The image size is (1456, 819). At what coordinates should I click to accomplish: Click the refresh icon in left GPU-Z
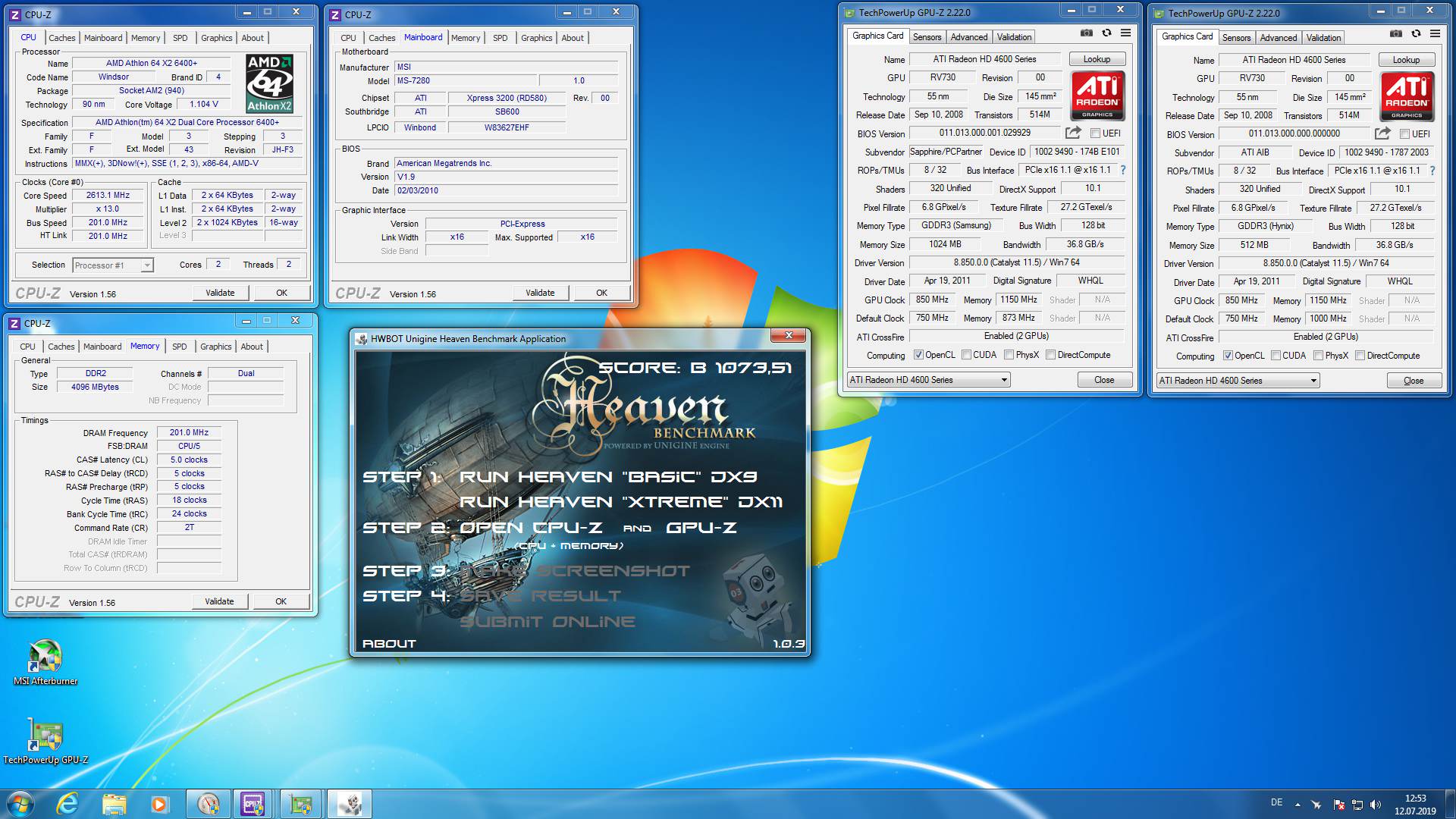point(1106,33)
